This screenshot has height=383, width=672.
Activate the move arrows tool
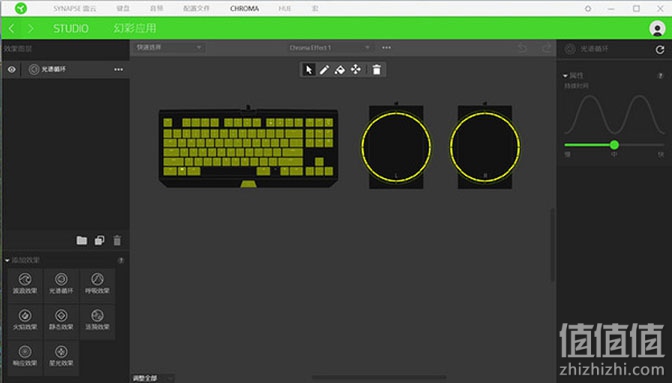pos(356,69)
